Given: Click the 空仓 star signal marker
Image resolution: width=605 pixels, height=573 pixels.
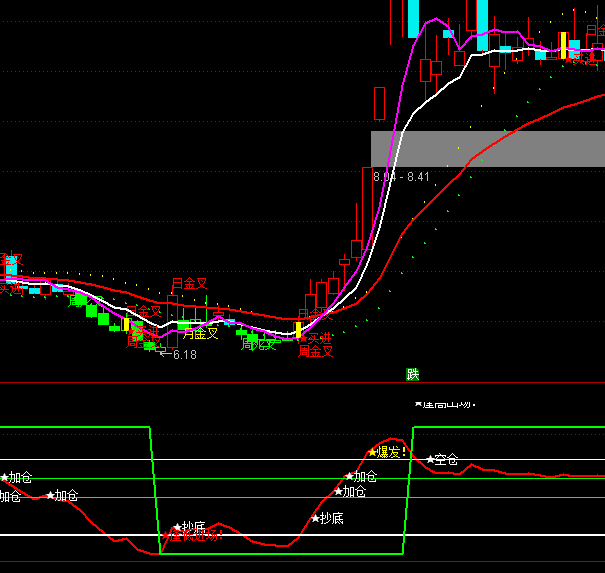Looking at the screenshot, I should pyautogui.click(x=442, y=460).
